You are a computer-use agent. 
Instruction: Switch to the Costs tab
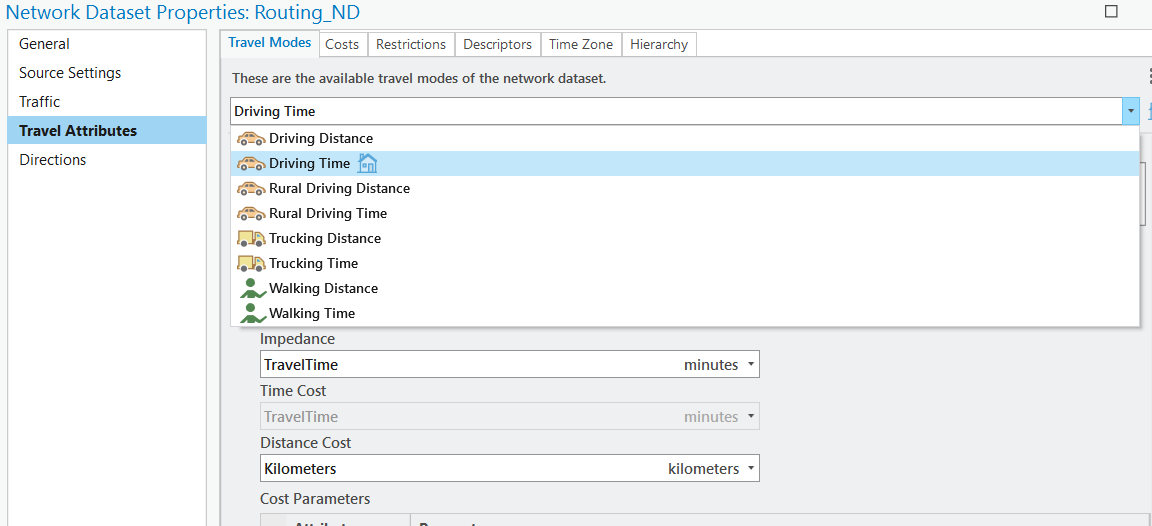point(342,44)
